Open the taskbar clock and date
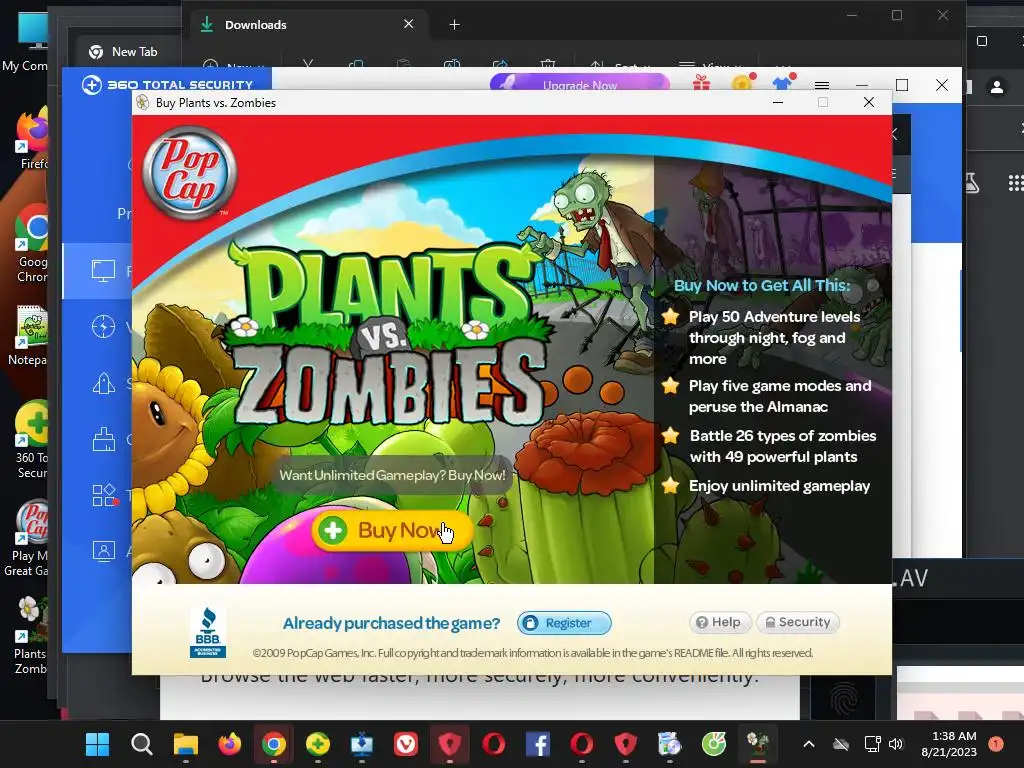The image size is (1024, 768). 949,744
